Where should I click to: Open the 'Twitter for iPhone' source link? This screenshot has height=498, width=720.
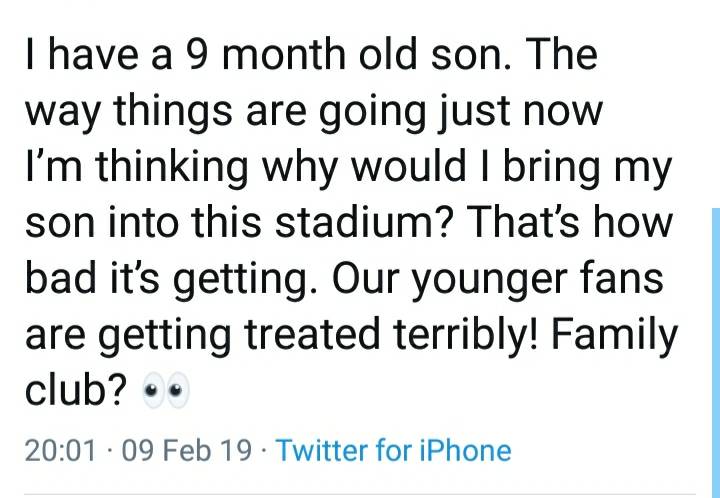point(394,450)
